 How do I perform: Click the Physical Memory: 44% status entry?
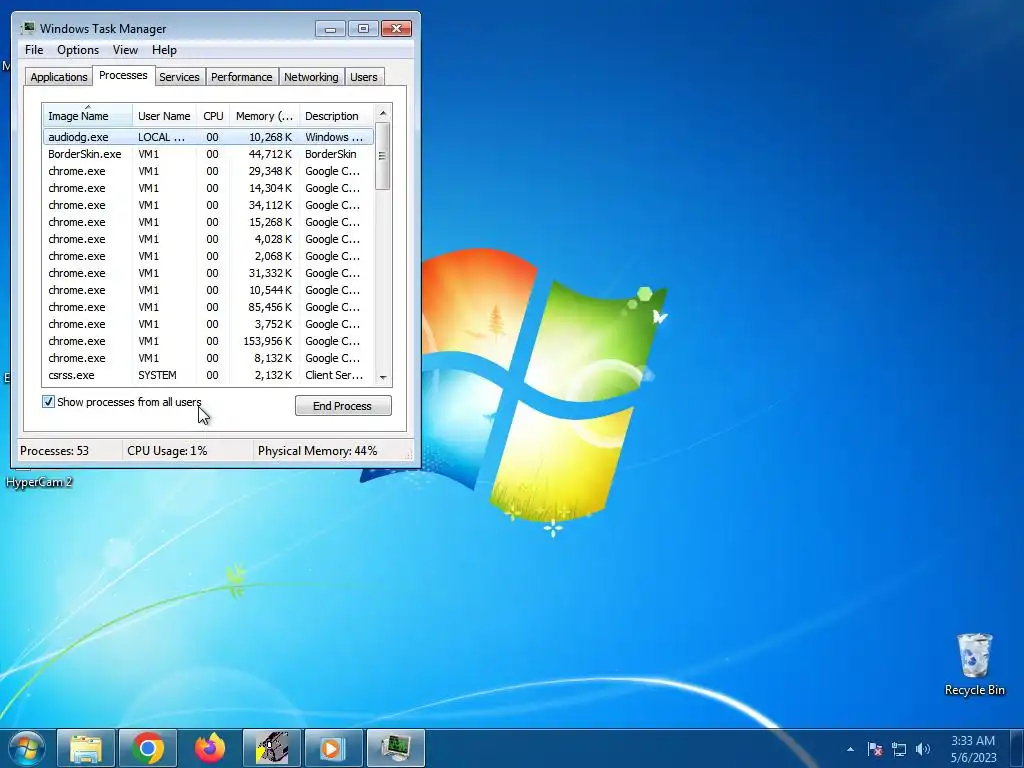(317, 451)
